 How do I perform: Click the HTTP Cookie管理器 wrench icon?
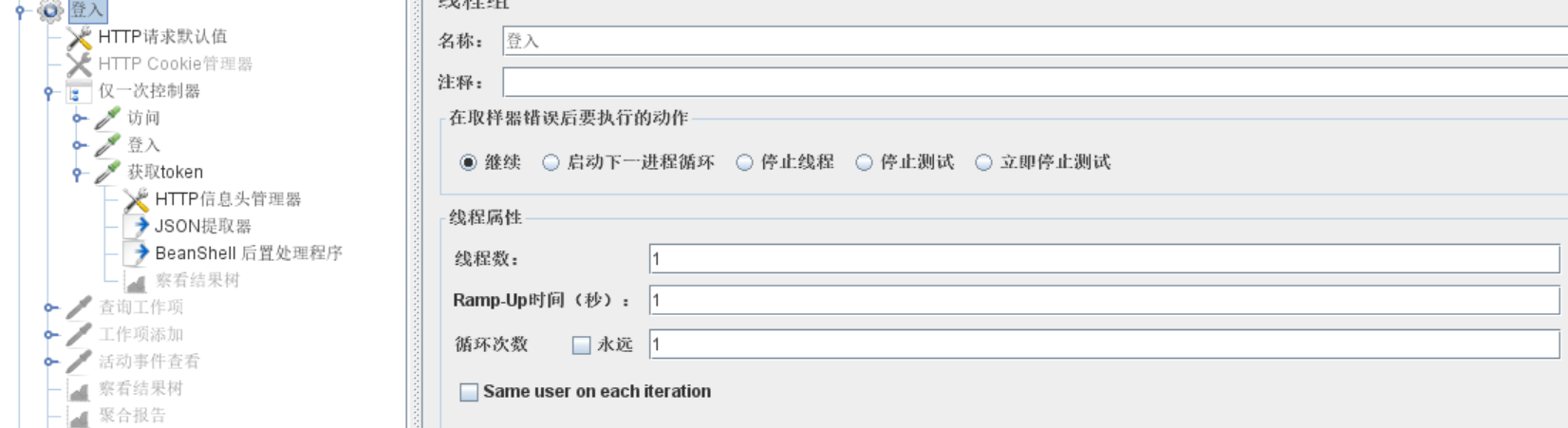click(80, 65)
